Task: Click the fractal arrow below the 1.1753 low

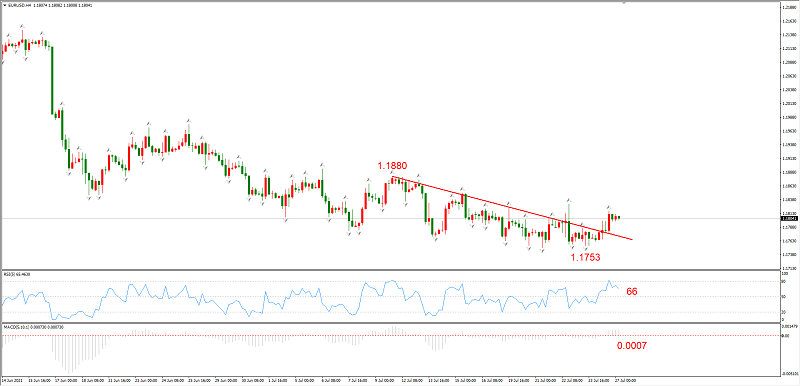Action: (585, 250)
